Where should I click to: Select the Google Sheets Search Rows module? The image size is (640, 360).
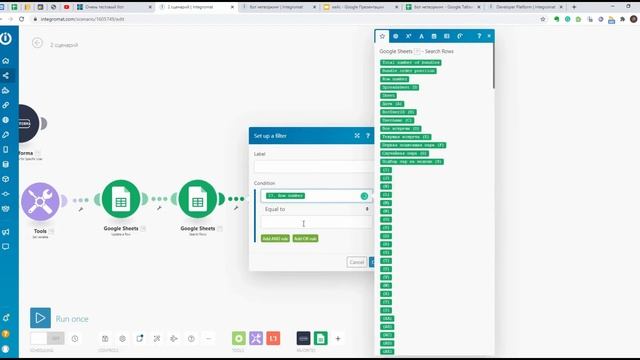click(x=198, y=199)
